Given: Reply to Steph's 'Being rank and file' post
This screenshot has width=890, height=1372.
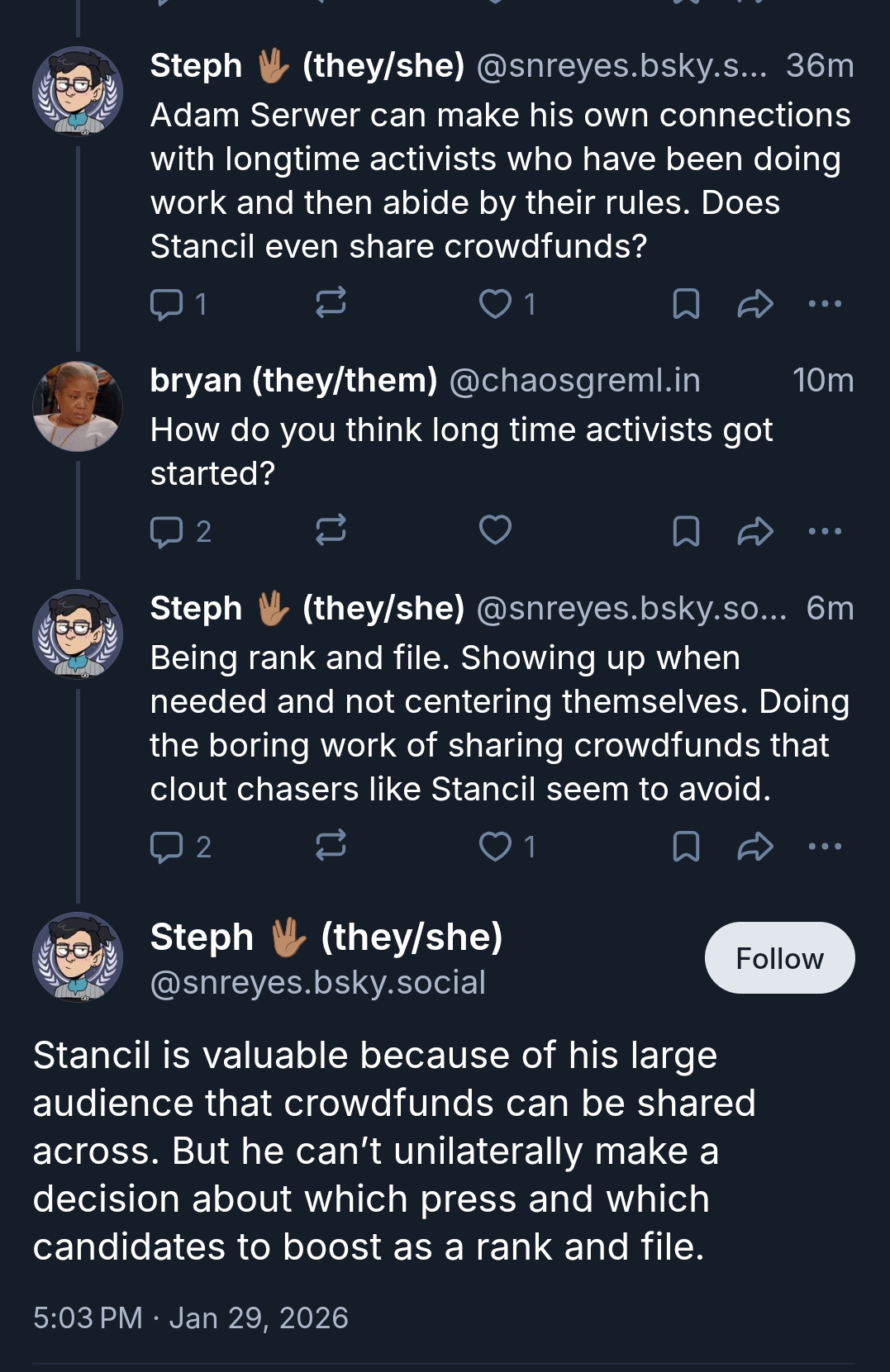Looking at the screenshot, I should 167,847.
